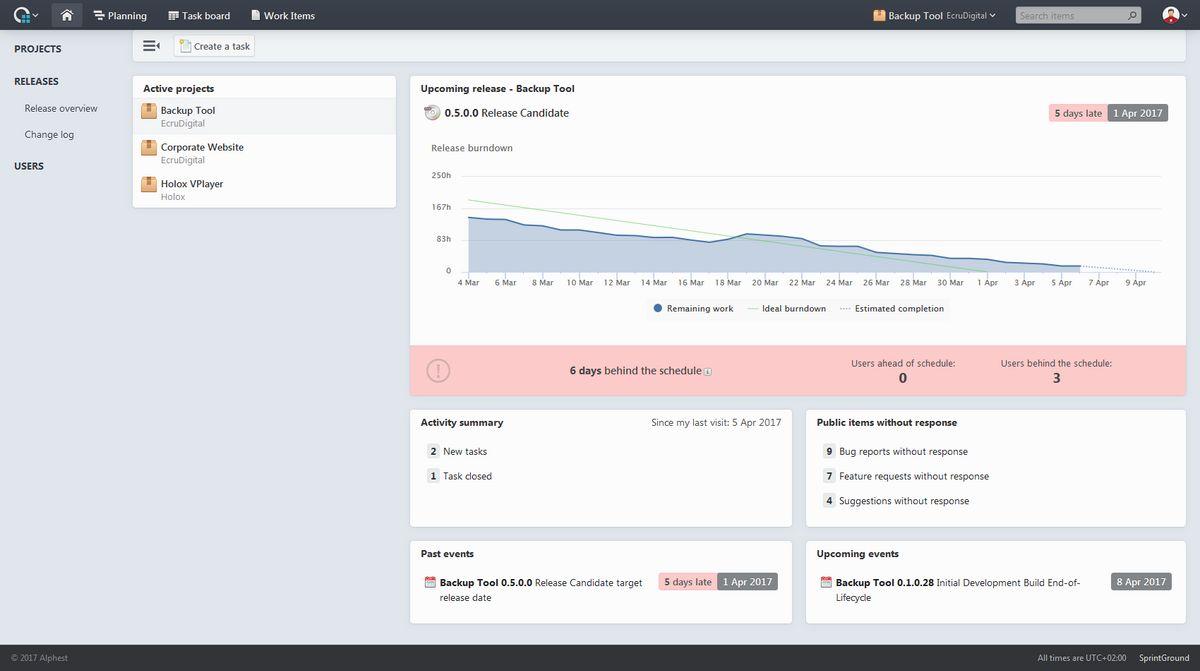Click the calendar icon under Upcoming events

pyautogui.click(x=826, y=582)
